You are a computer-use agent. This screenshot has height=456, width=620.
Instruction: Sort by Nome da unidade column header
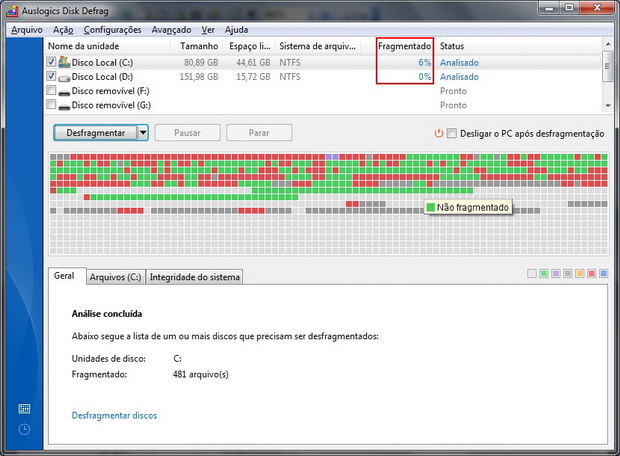(107, 46)
